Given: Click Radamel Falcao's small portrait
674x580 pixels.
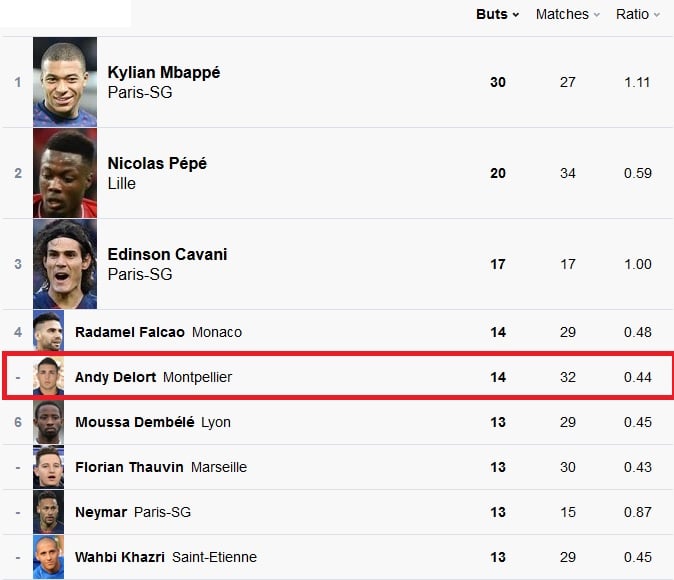Looking at the screenshot, I should point(49,331).
